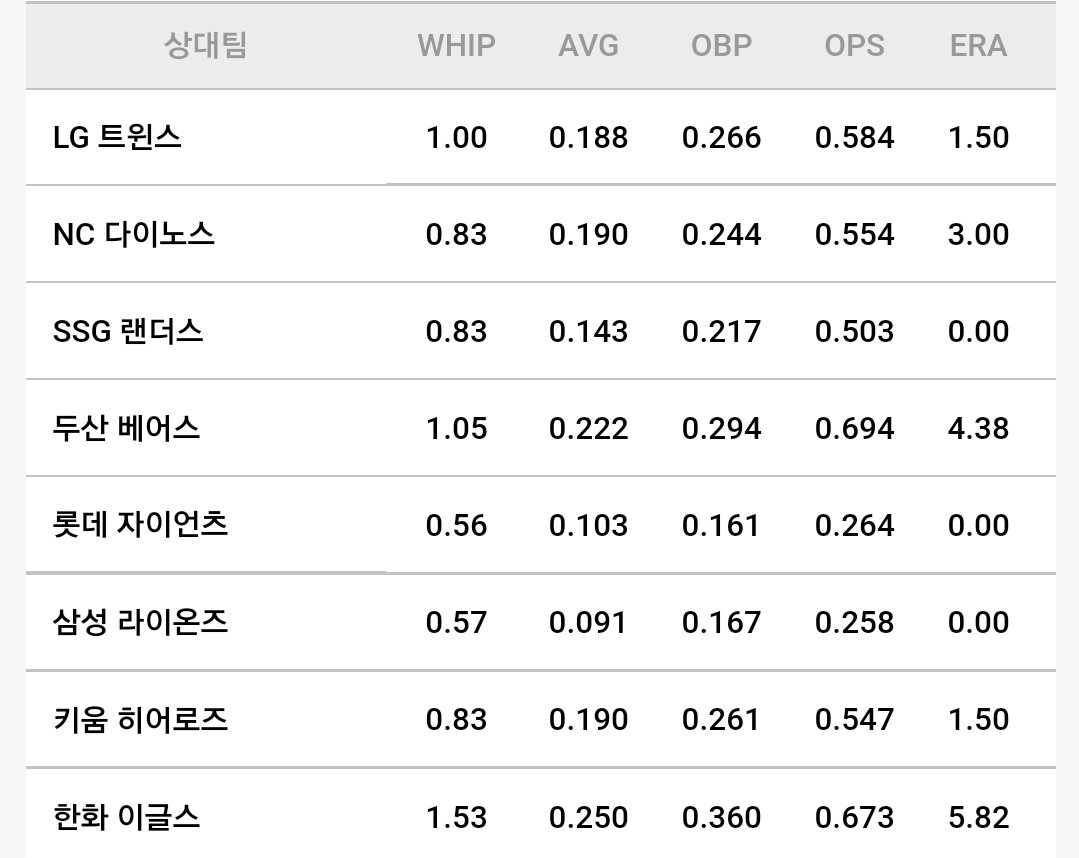This screenshot has width=1079, height=858.
Task: Select the 5.82 ERA value for 한화
Action: (978, 817)
